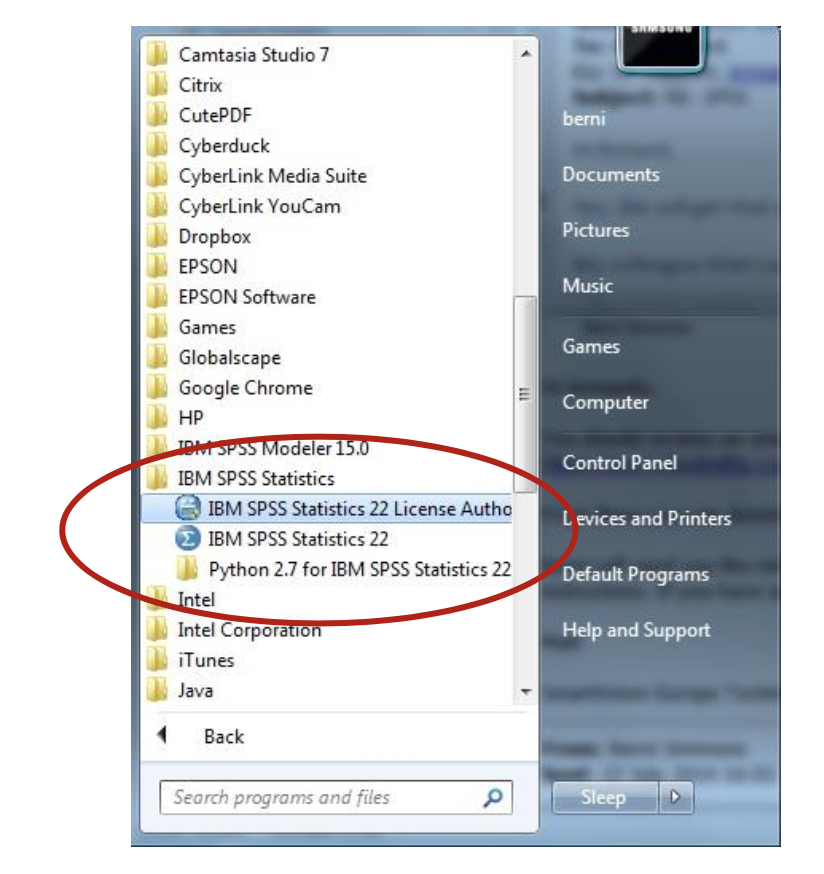The width and height of the screenshot is (824, 874).
Task: Click the Search programs and files box
Action: tap(336, 797)
